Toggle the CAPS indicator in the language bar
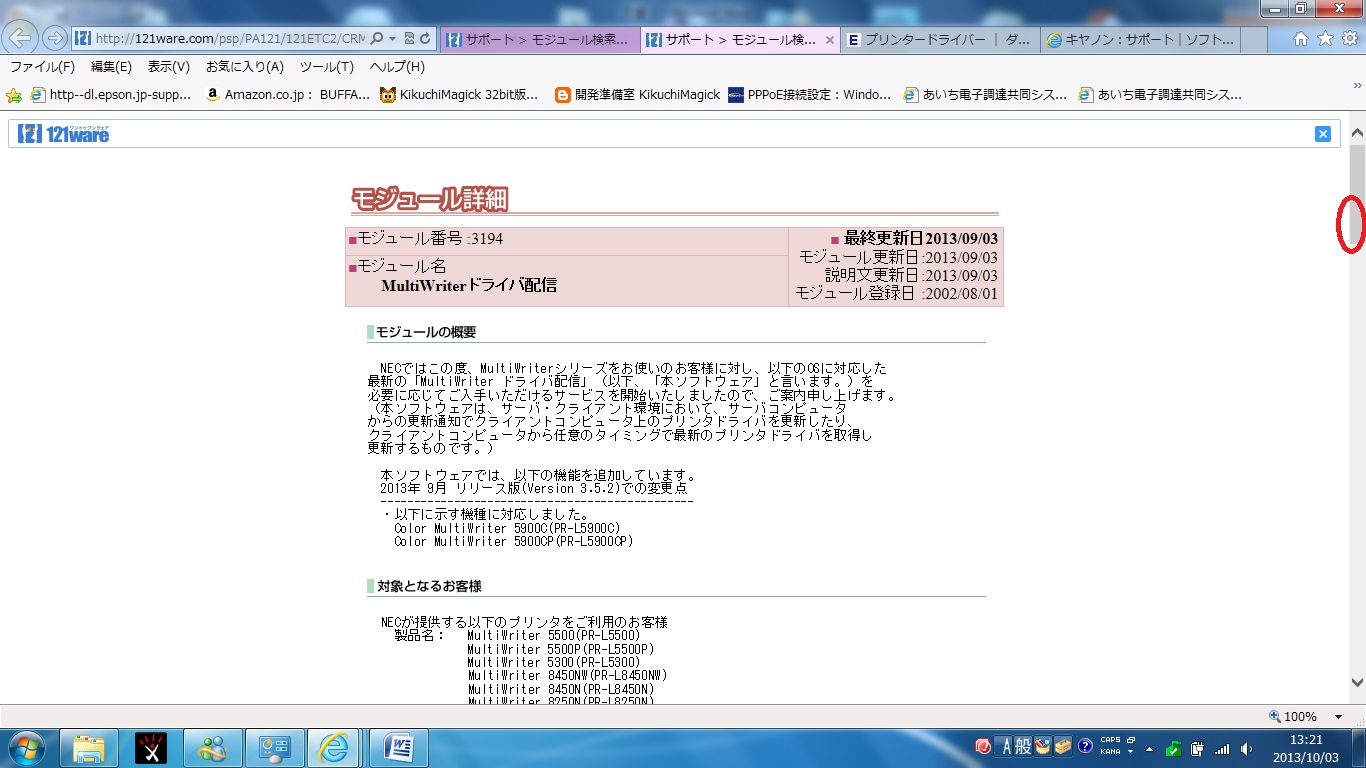 (1111, 741)
